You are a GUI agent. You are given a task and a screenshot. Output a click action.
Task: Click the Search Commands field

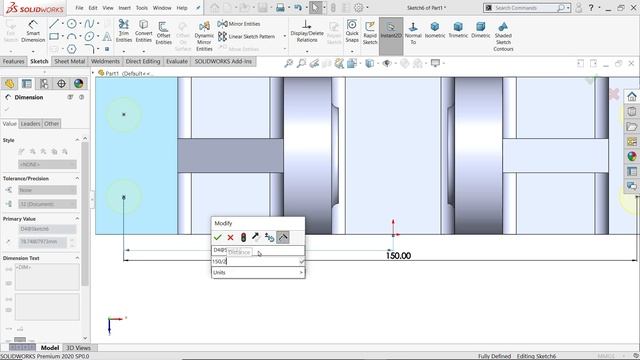pyautogui.click(x=525, y=8)
